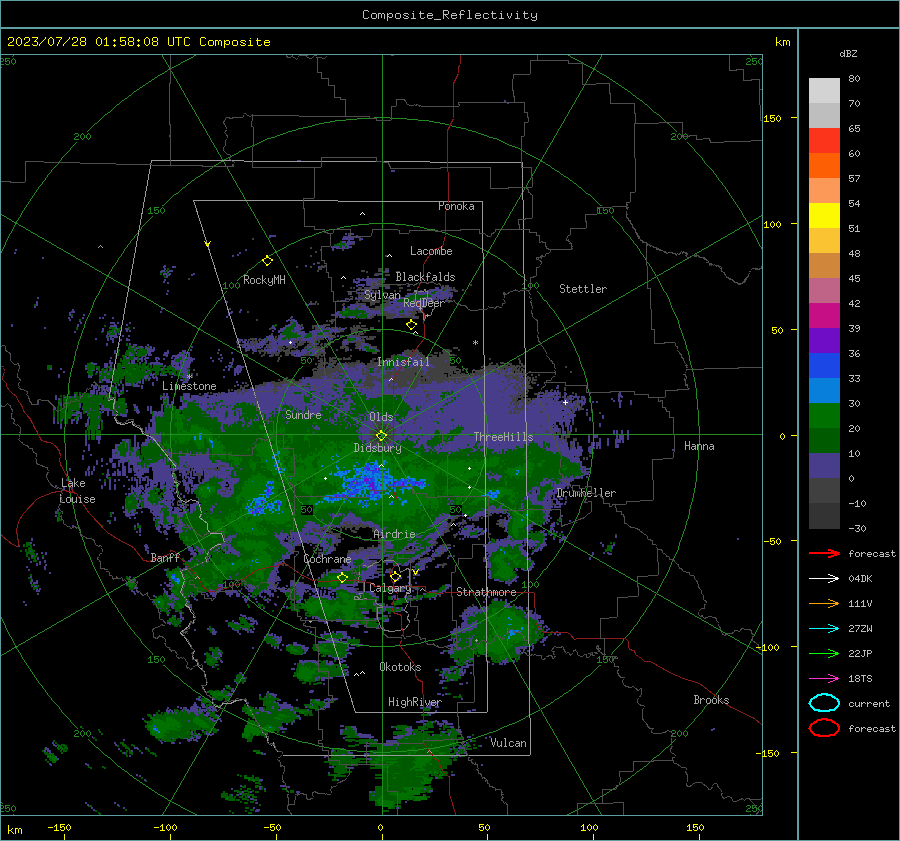This screenshot has width=900, height=841.
Task: Click the Strathmore town label
Action: click(486, 592)
